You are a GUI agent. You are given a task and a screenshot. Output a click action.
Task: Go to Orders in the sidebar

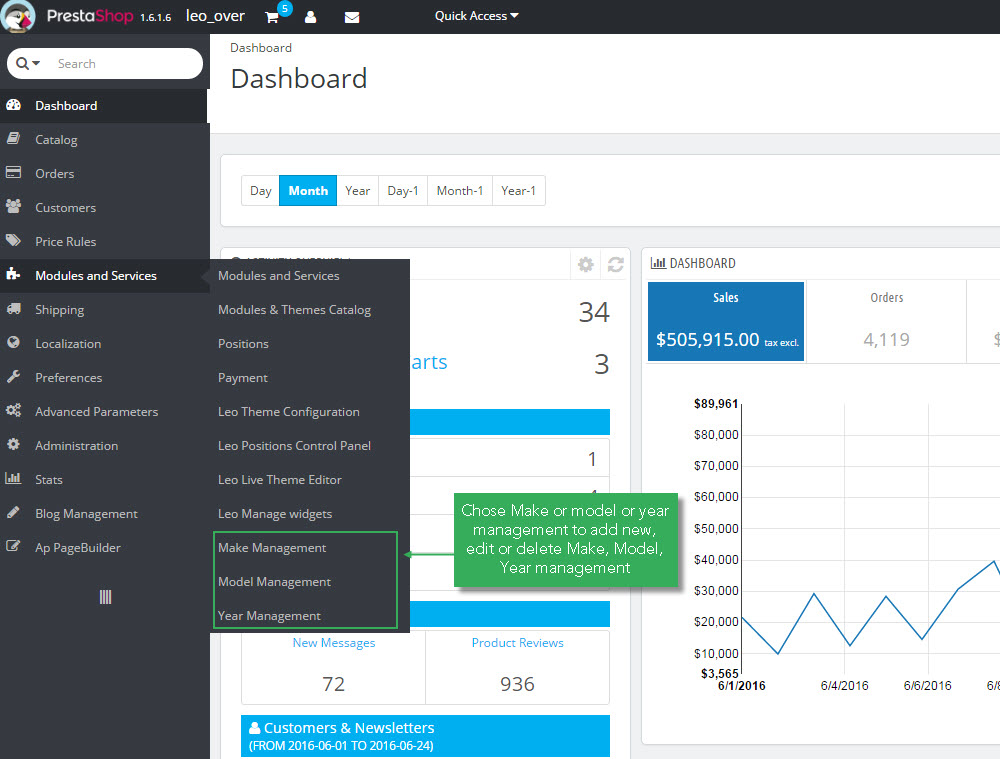click(x=55, y=173)
